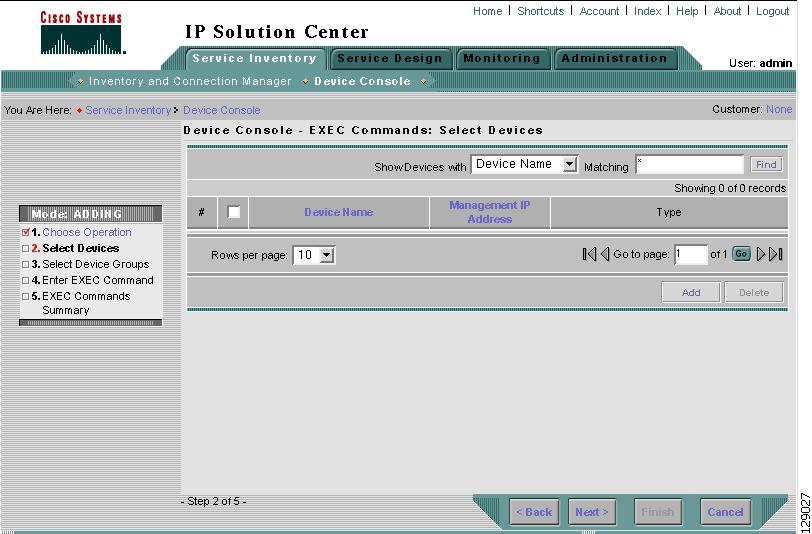Viewport: 812px width, 534px height.
Task: Click the Customer None link
Action: (x=779, y=109)
